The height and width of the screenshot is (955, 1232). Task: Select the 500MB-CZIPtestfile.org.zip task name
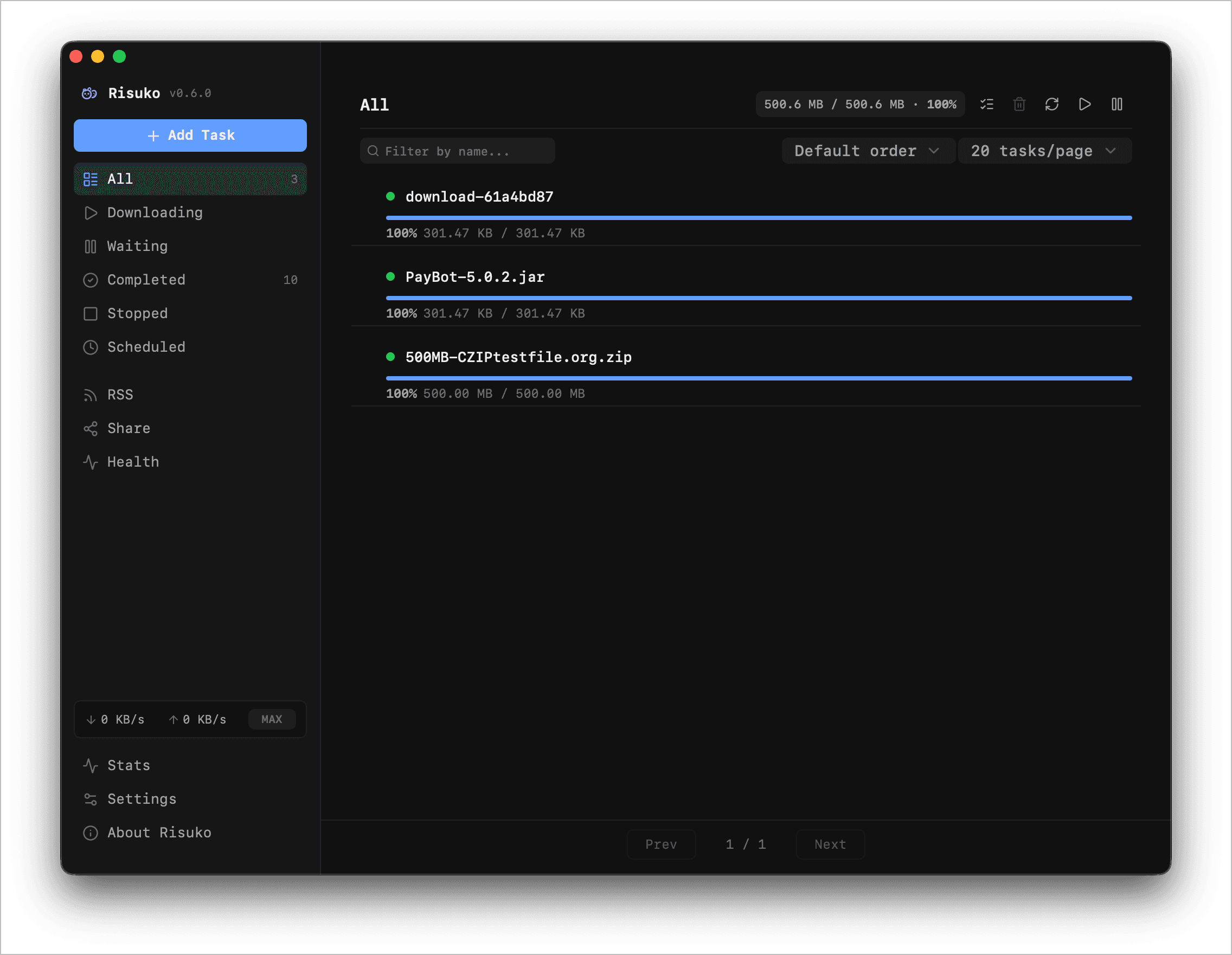[x=518, y=357]
